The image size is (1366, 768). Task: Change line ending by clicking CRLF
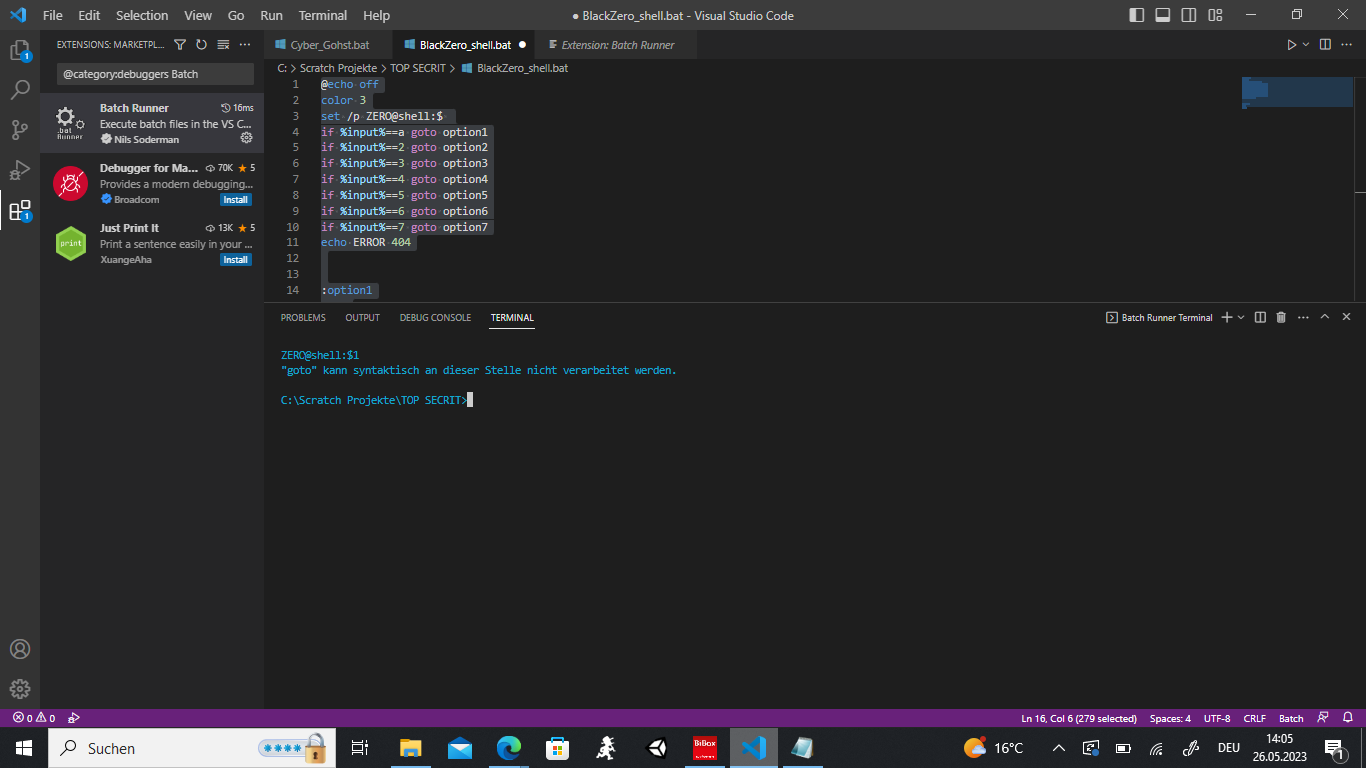(1254, 718)
